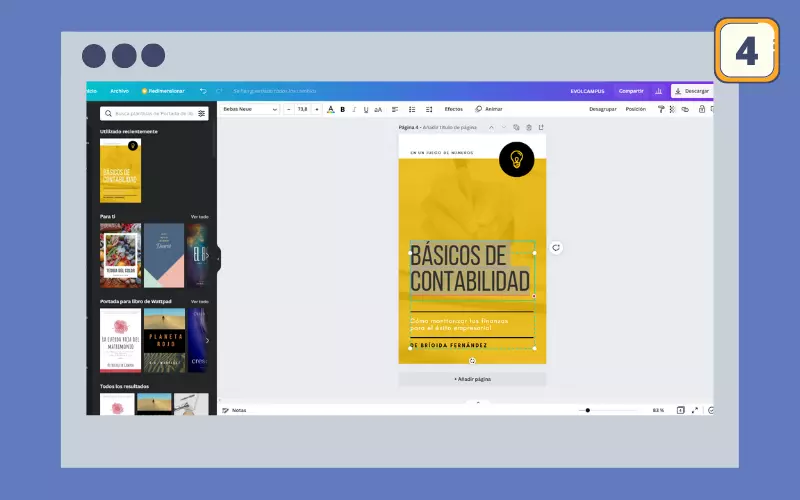Screen dimensions: 800x500
Task: Open the Posición panel
Action: (x=636, y=109)
